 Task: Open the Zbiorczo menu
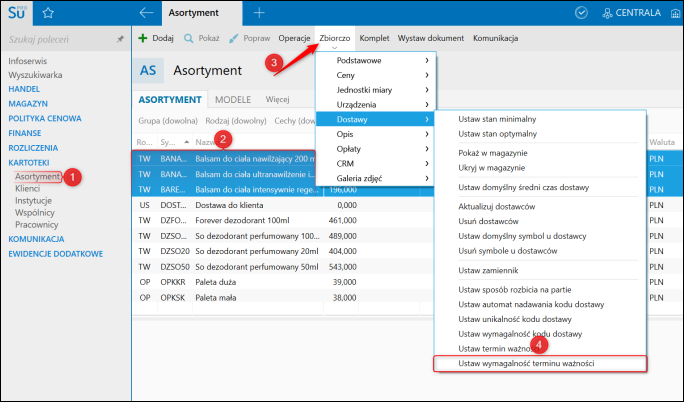pos(335,38)
